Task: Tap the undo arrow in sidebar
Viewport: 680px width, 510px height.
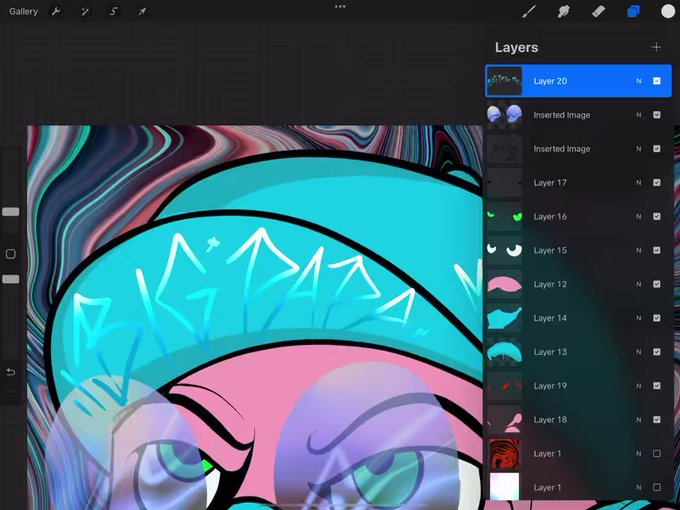Action: [10, 372]
